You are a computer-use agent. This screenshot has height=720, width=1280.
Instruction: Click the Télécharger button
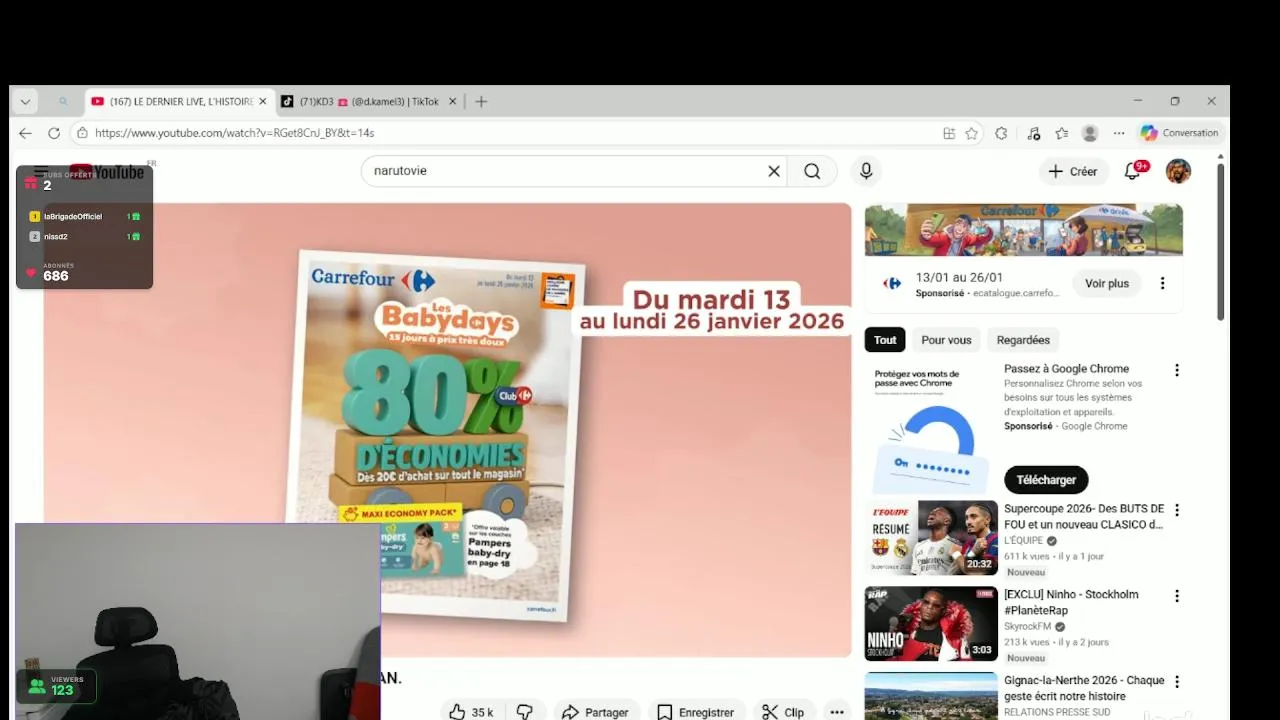1046,480
